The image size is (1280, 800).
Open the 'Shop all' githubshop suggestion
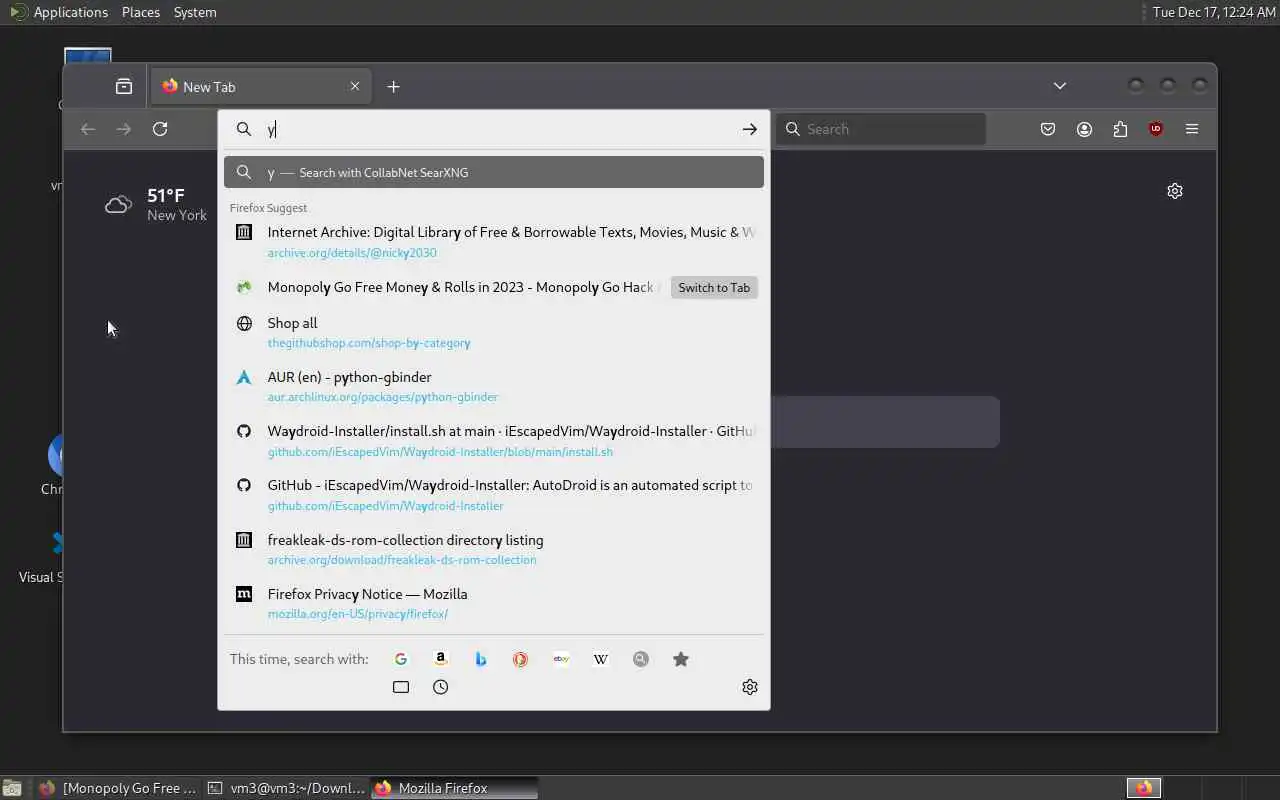[494, 333]
